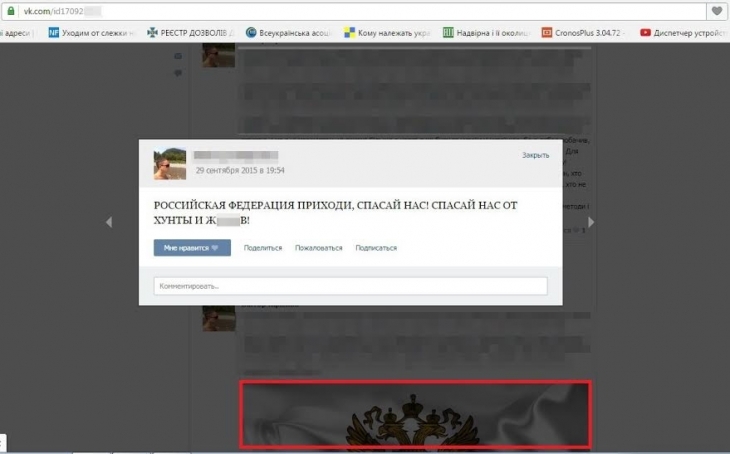
Task: Click the author avatar in the popup
Action: [170, 163]
